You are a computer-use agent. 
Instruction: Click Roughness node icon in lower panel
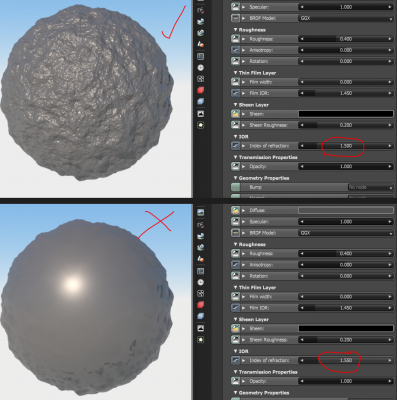tap(235, 253)
